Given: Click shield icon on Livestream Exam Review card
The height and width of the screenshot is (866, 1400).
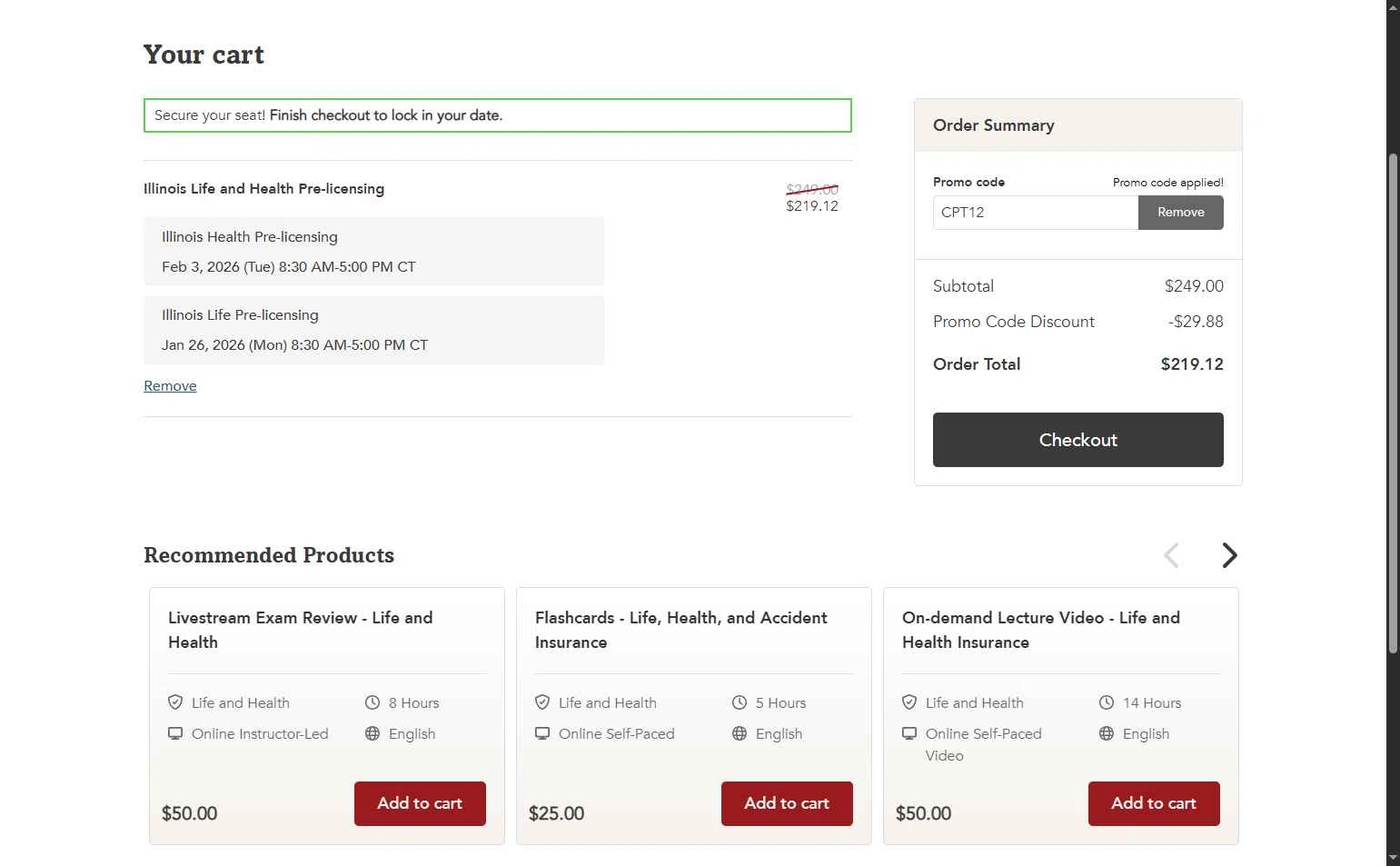Looking at the screenshot, I should 175,702.
